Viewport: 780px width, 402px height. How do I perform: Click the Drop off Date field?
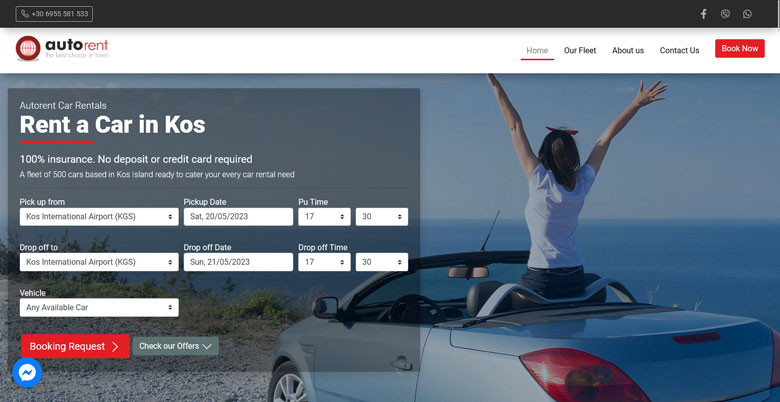238,262
